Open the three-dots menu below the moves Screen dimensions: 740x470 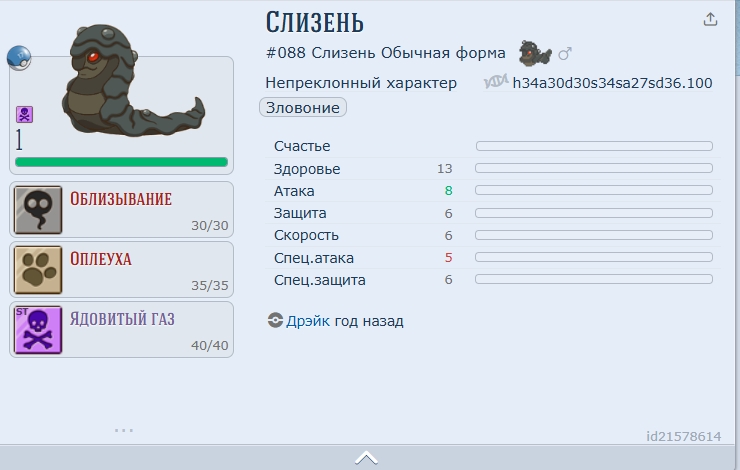click(123, 430)
